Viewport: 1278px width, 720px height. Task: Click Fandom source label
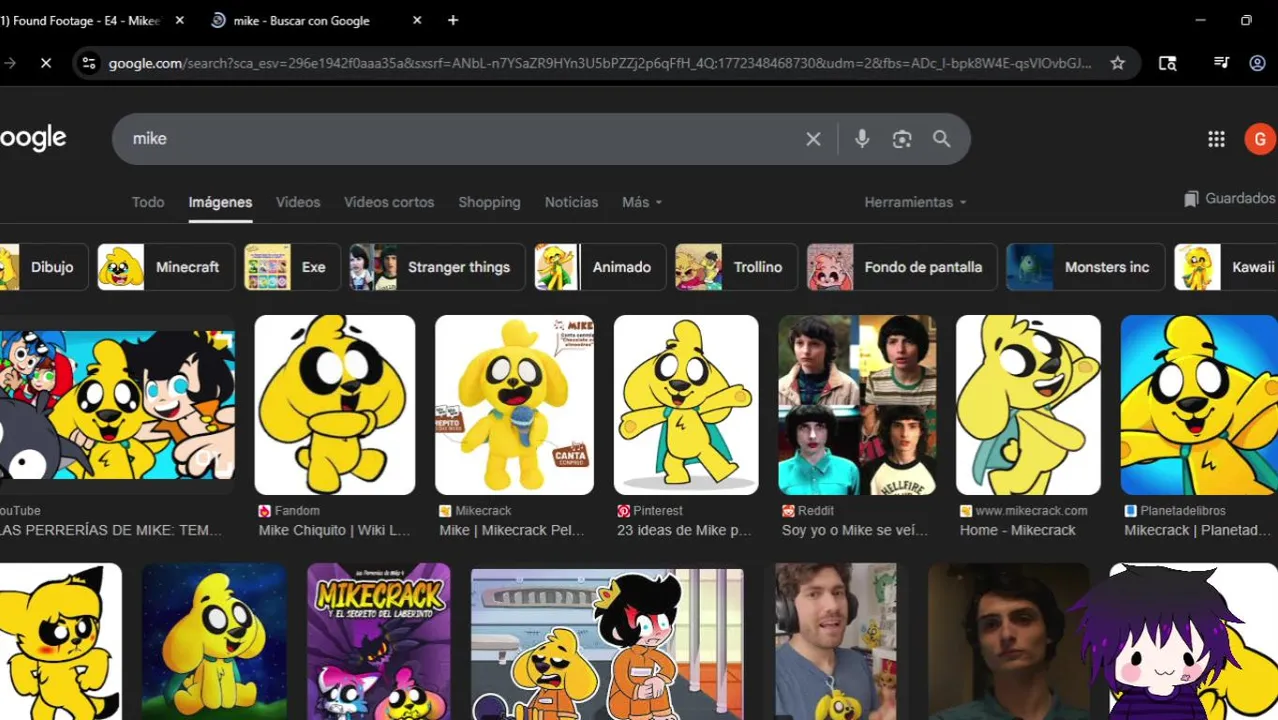point(297,511)
